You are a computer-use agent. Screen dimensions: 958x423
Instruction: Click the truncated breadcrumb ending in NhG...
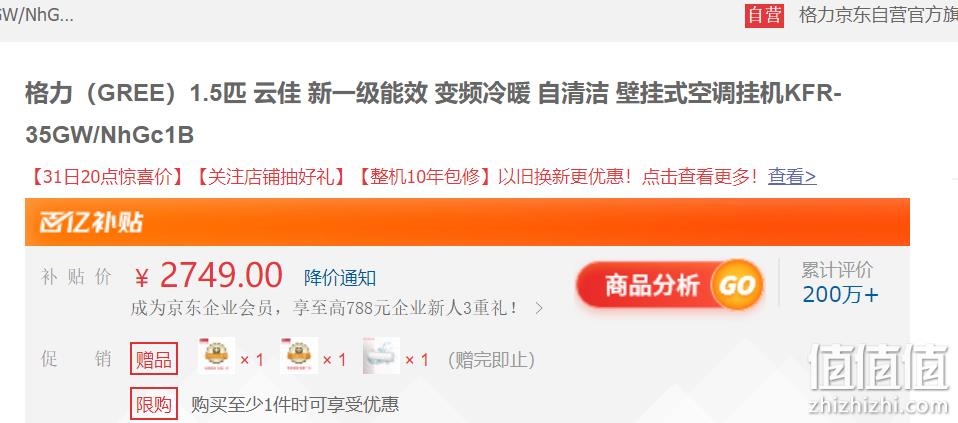pos(37,15)
